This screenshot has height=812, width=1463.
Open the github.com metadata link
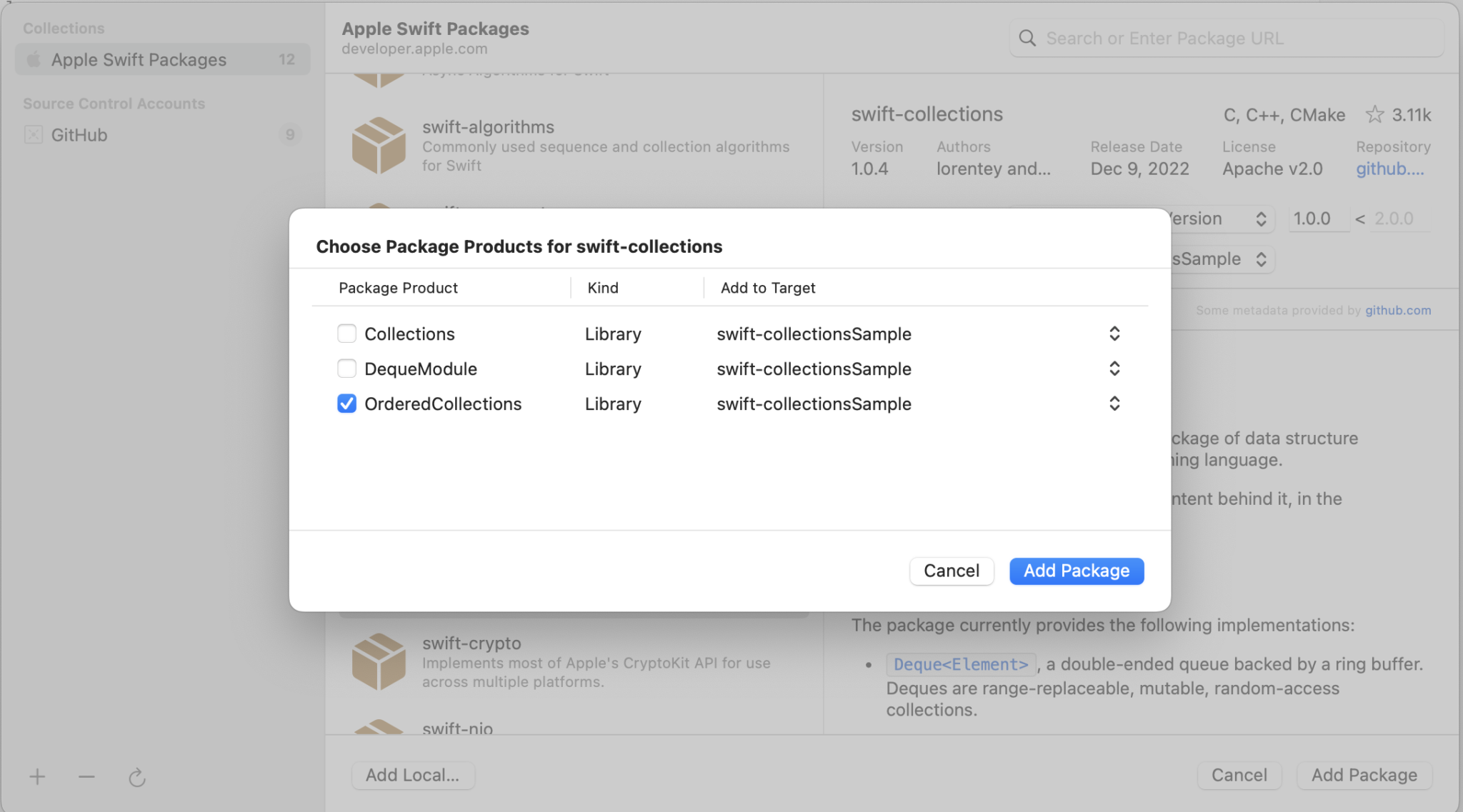[1397, 310]
